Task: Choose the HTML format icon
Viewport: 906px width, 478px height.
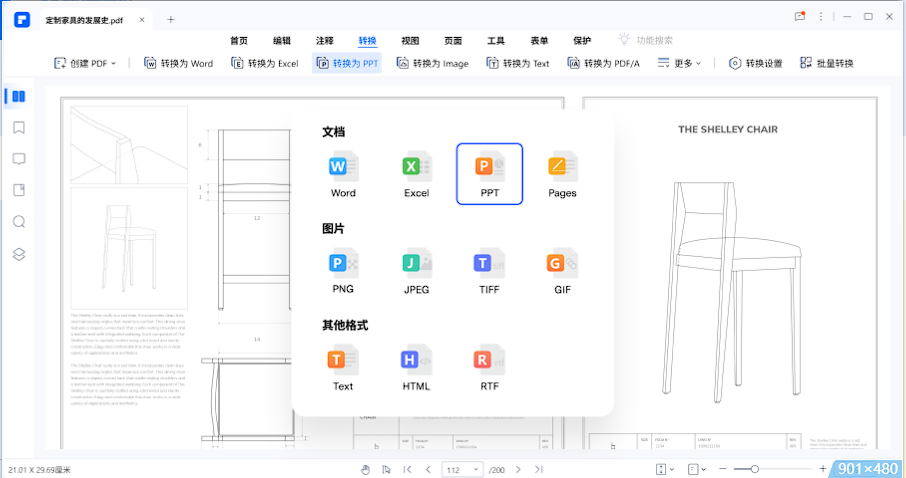Action: [416, 359]
